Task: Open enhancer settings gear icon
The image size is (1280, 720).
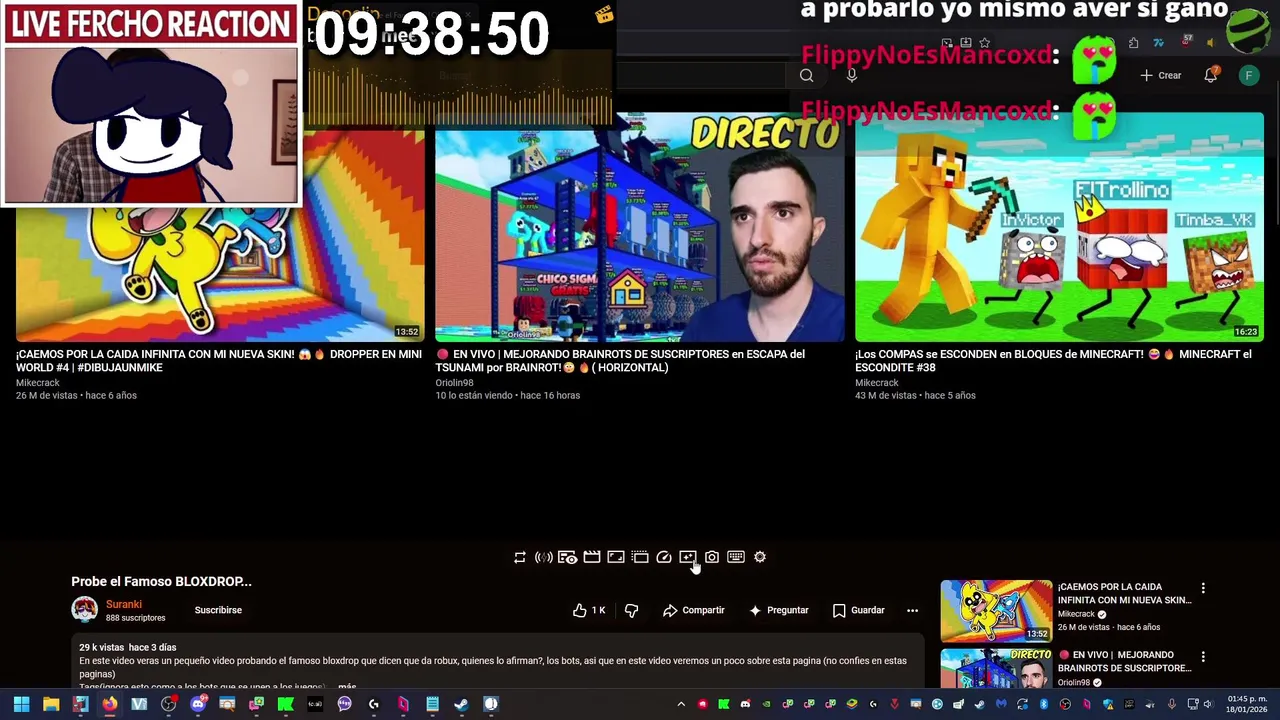Action: (x=760, y=557)
